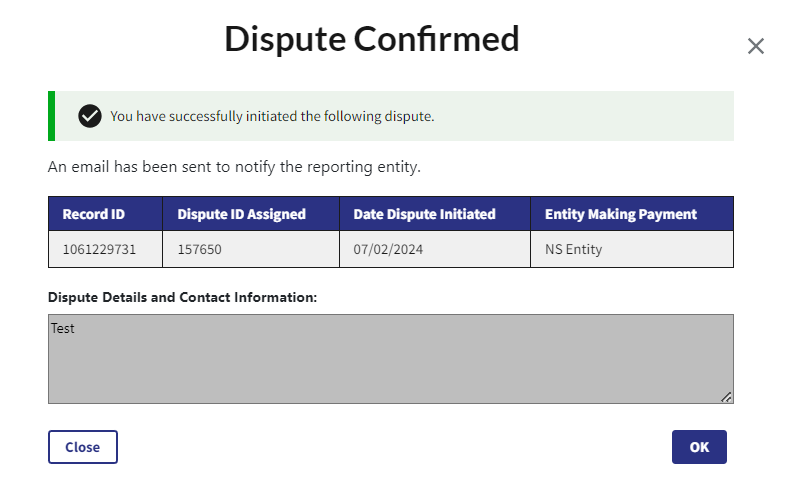Click the NS Entity cell
Screen dimensions: 786x495
(573, 249)
